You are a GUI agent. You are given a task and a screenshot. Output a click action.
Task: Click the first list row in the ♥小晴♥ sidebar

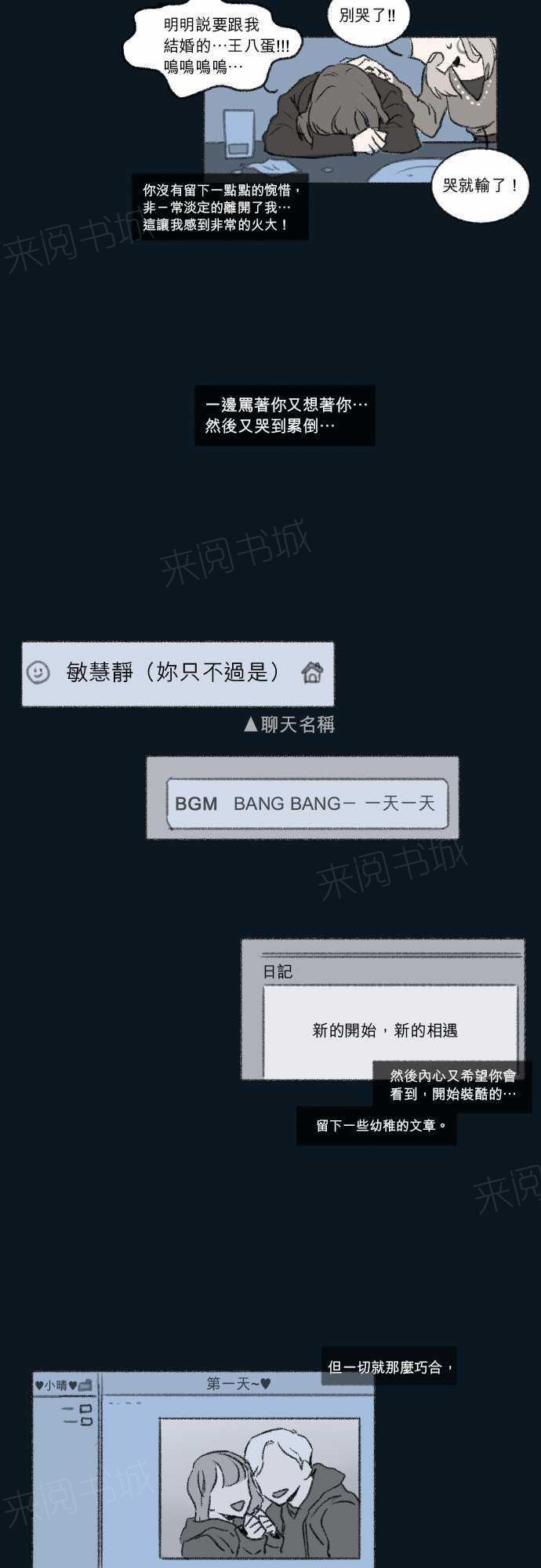click(x=78, y=1409)
